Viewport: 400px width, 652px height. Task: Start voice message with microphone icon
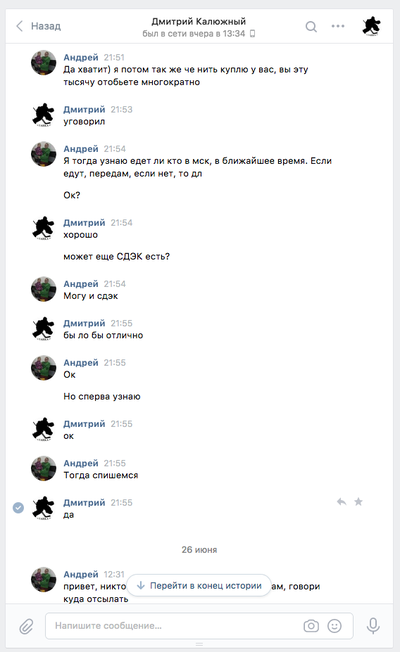point(373,625)
